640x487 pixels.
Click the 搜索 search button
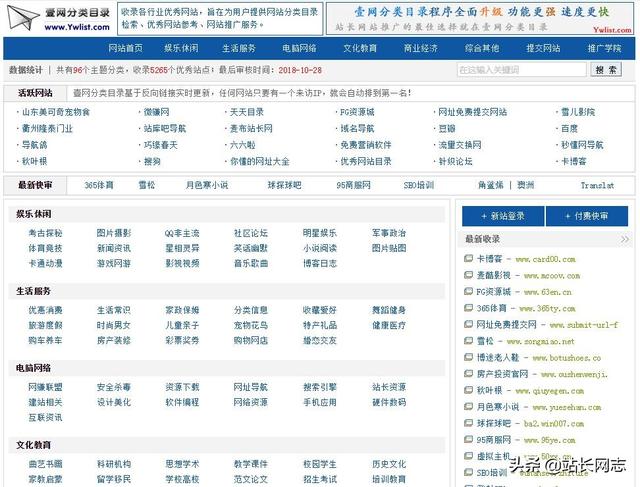coord(606,70)
